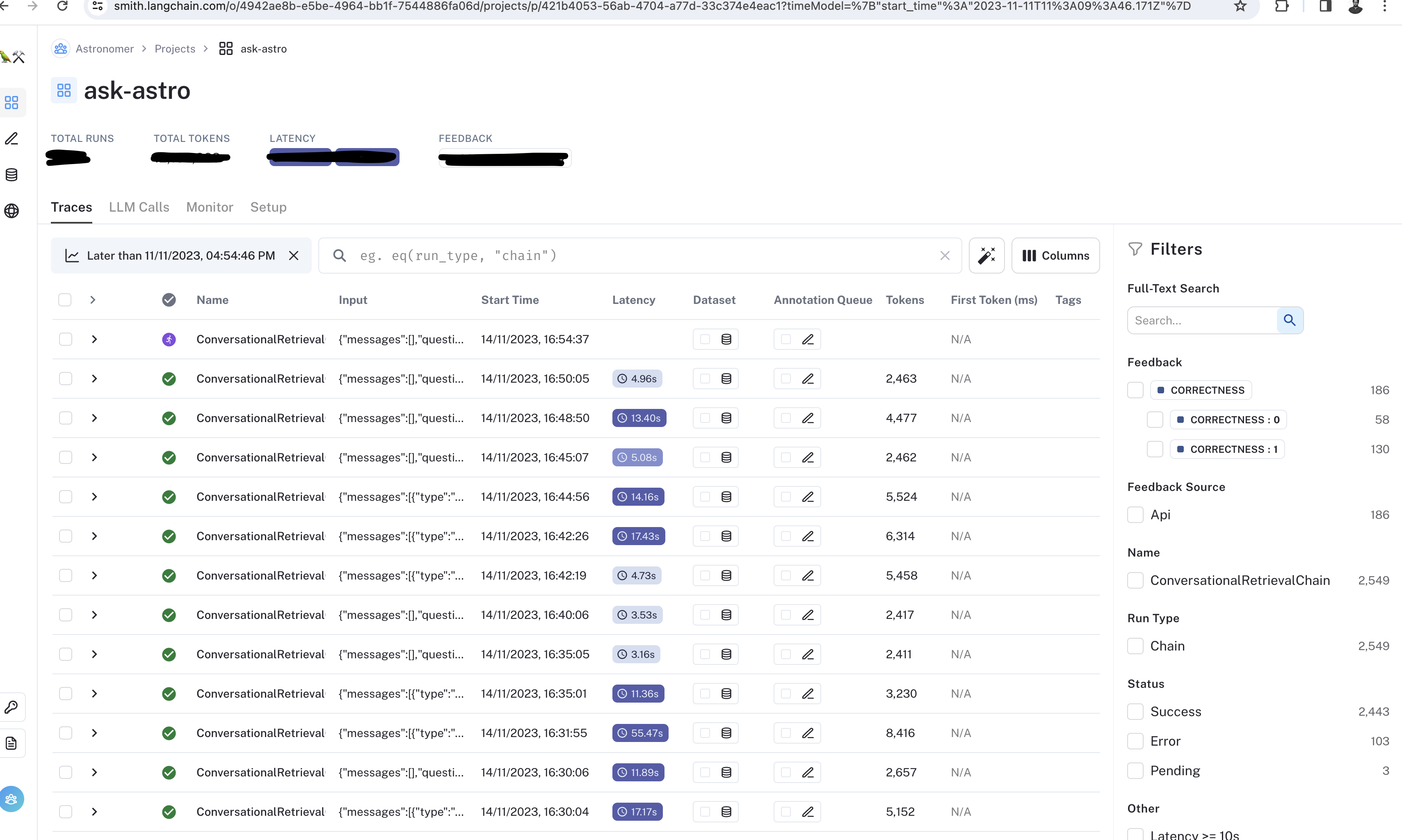Switch to the LLM Calls tab
Viewport: 1402px width, 840px height.
pos(139,207)
